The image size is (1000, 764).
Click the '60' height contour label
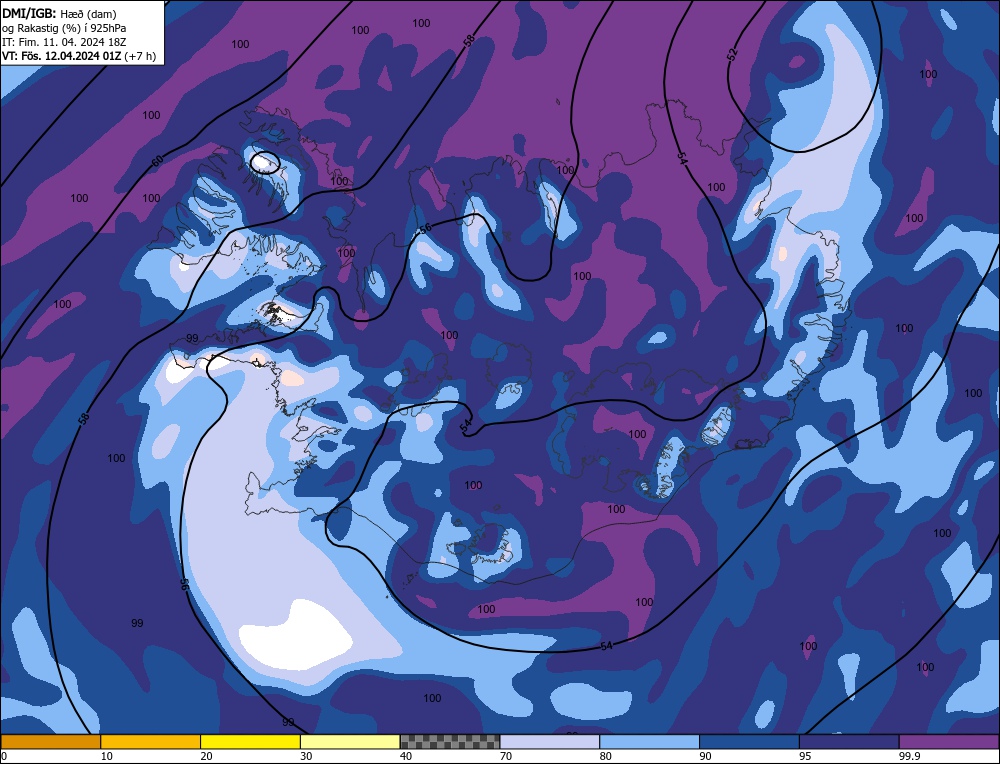pyautogui.click(x=157, y=162)
